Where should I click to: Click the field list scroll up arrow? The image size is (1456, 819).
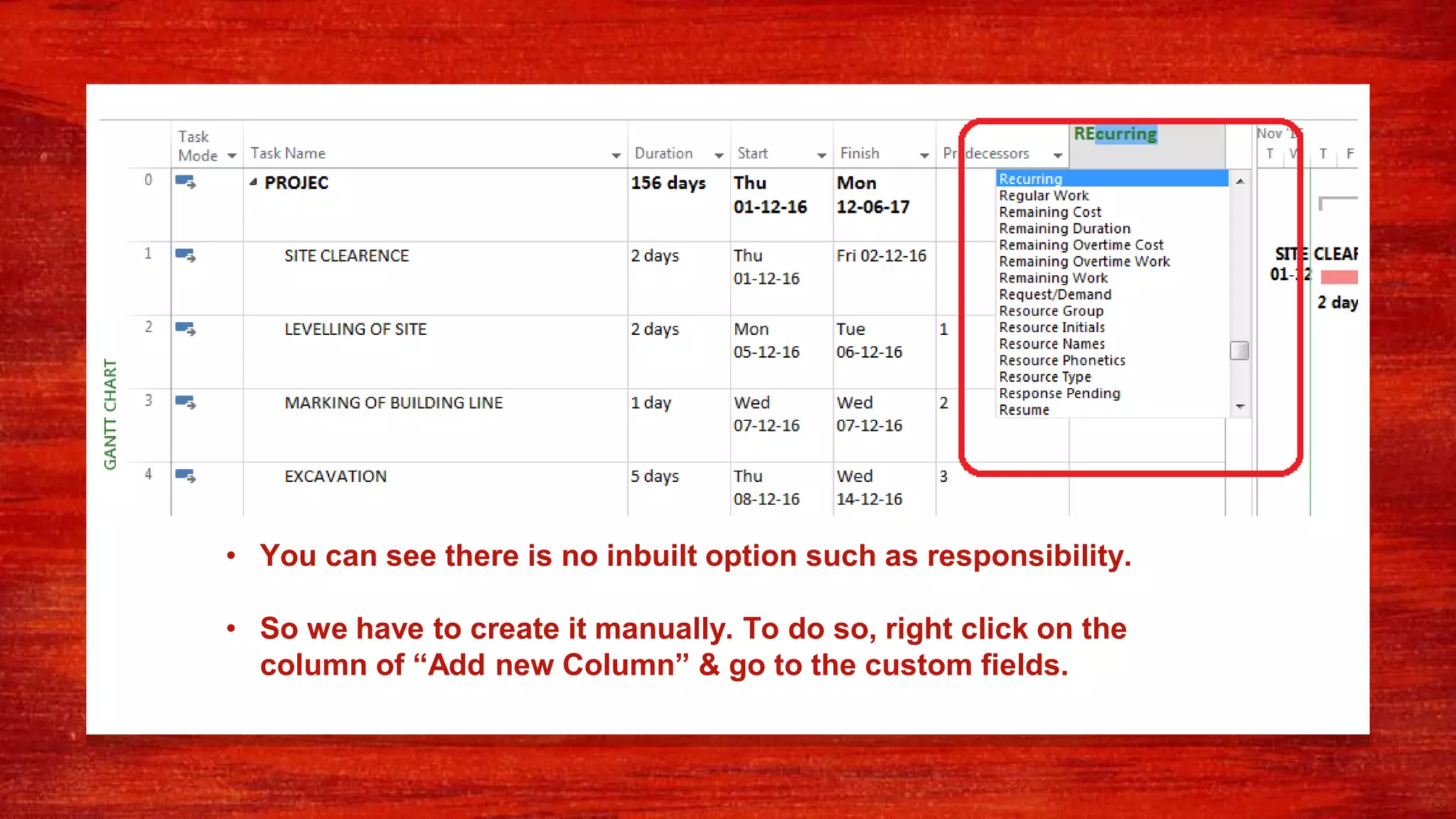click(x=1240, y=181)
